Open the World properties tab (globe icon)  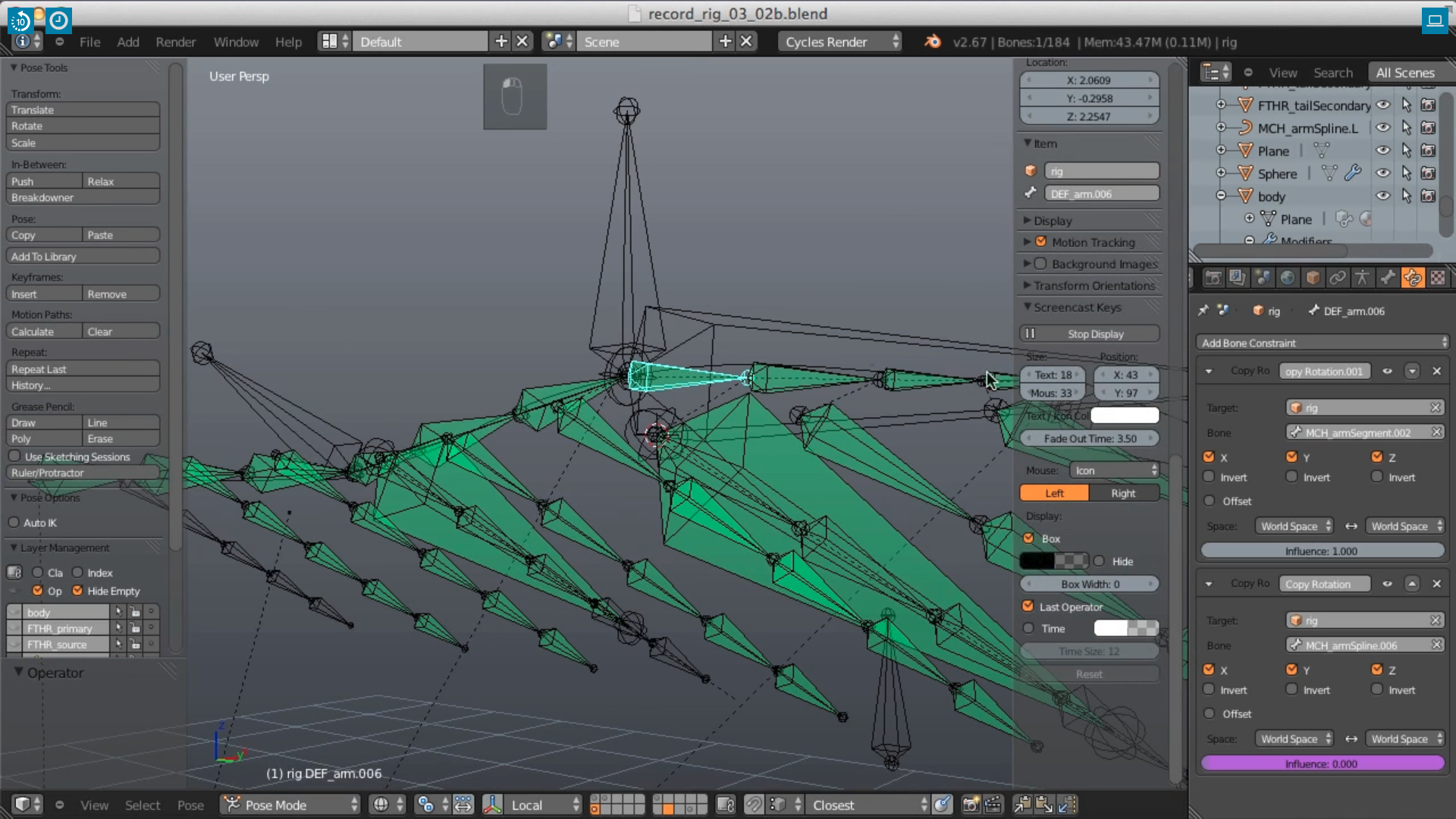tap(1287, 278)
